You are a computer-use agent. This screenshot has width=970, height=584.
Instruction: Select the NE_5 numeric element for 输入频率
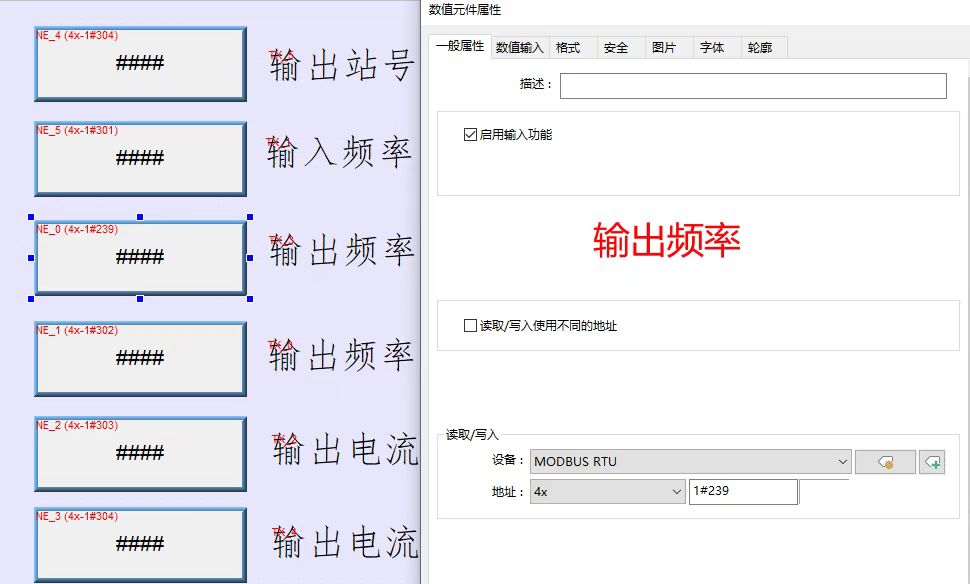coord(139,158)
